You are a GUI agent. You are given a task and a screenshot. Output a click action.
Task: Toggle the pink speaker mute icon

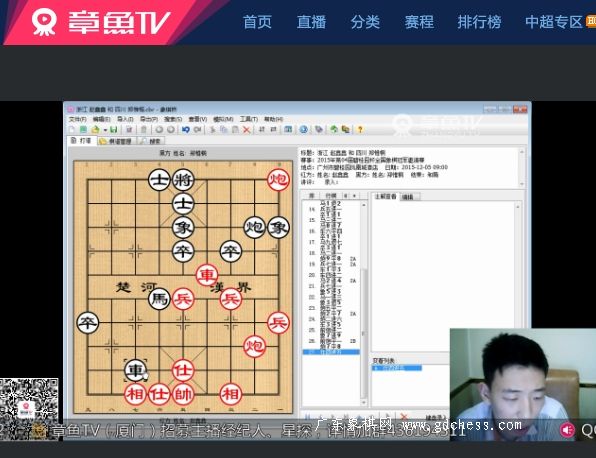click(567, 430)
